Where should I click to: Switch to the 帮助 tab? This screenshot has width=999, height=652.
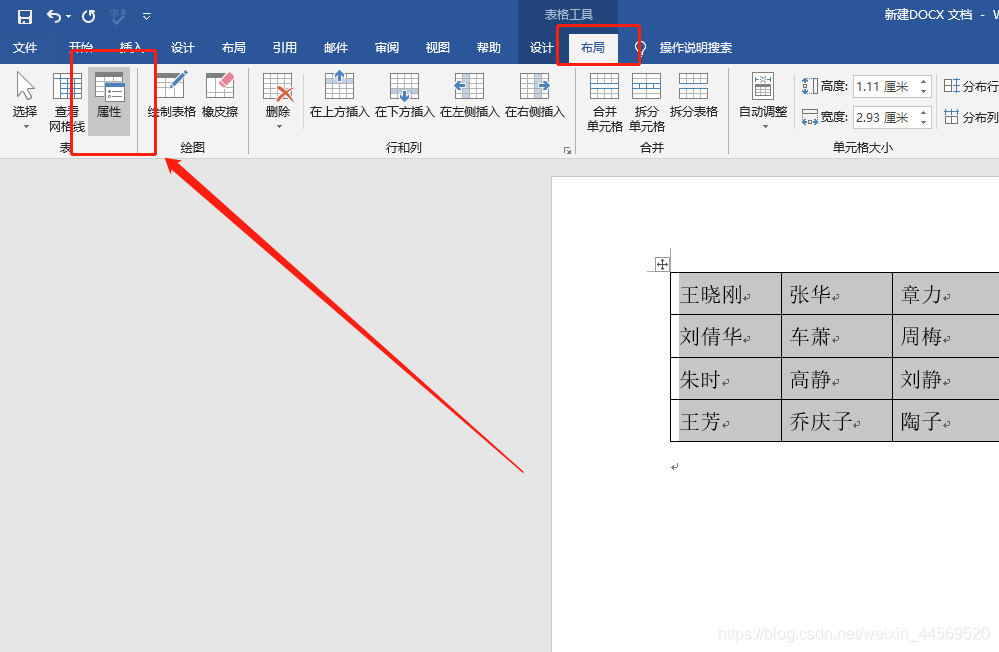coord(488,48)
